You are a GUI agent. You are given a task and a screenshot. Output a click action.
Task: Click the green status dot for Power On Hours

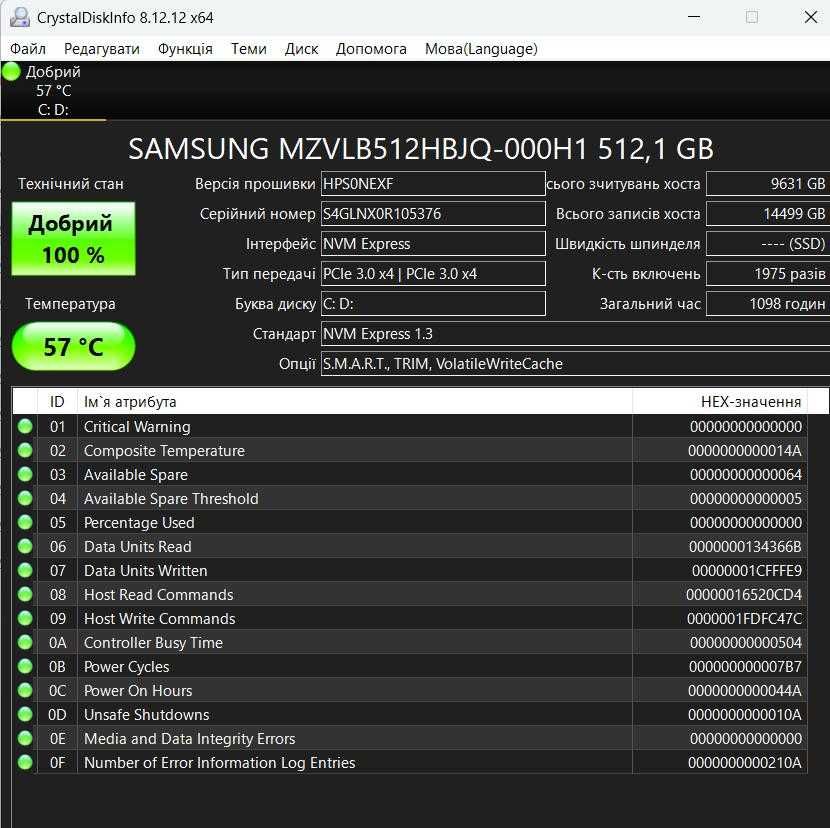tap(25, 690)
